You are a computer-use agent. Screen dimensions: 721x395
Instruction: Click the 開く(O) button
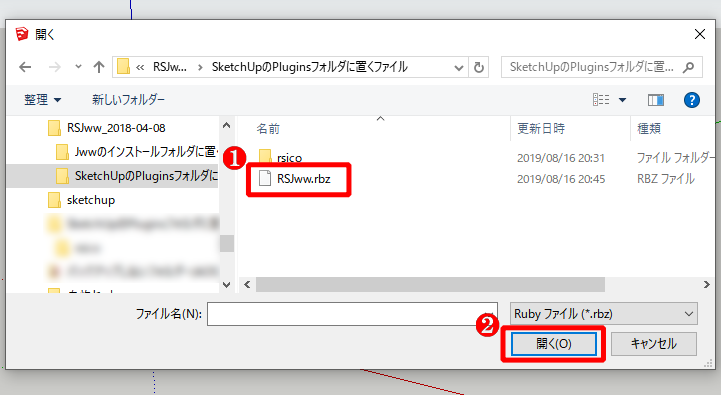554,344
